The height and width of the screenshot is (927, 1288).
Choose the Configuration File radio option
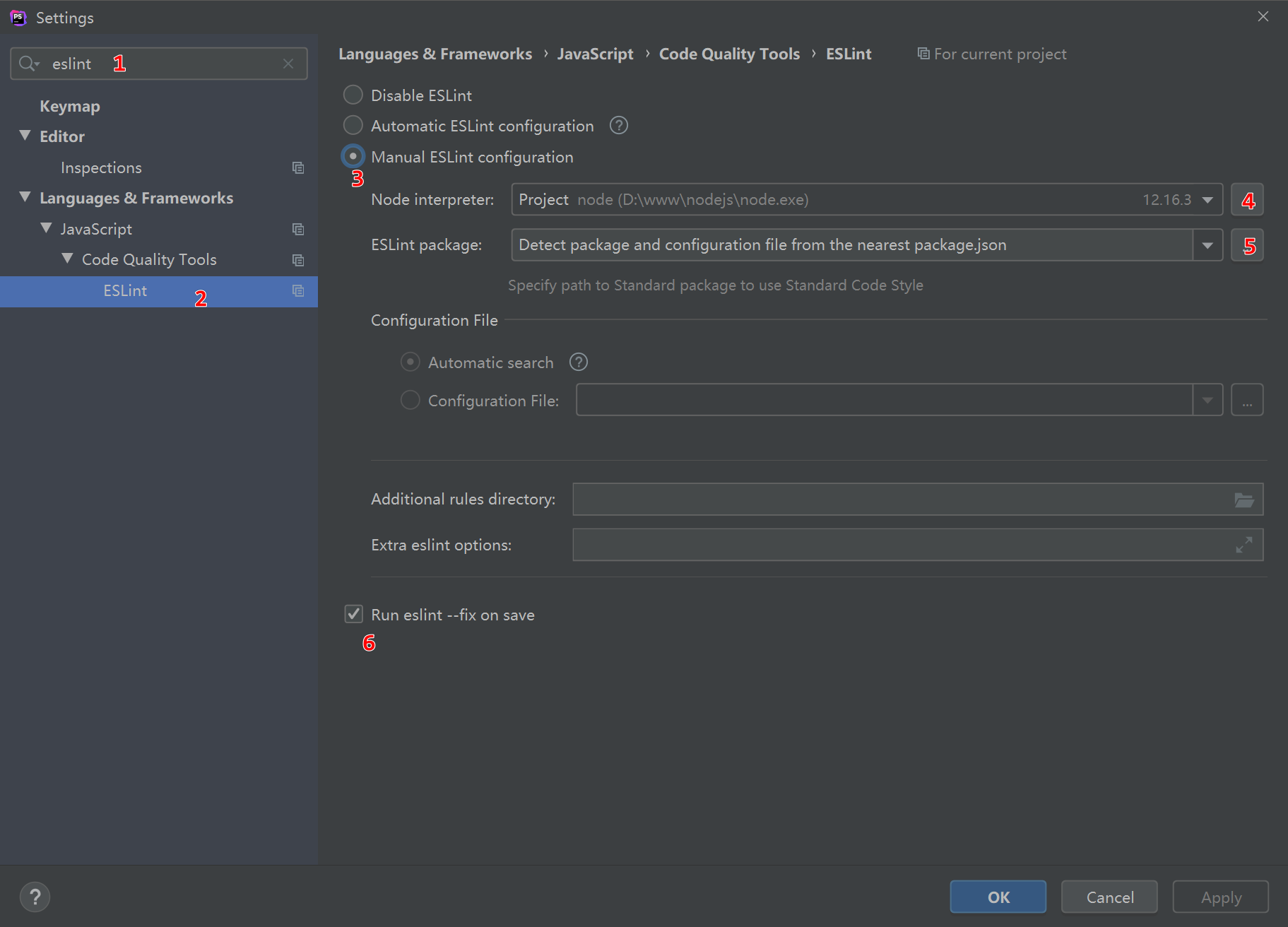[x=410, y=401]
